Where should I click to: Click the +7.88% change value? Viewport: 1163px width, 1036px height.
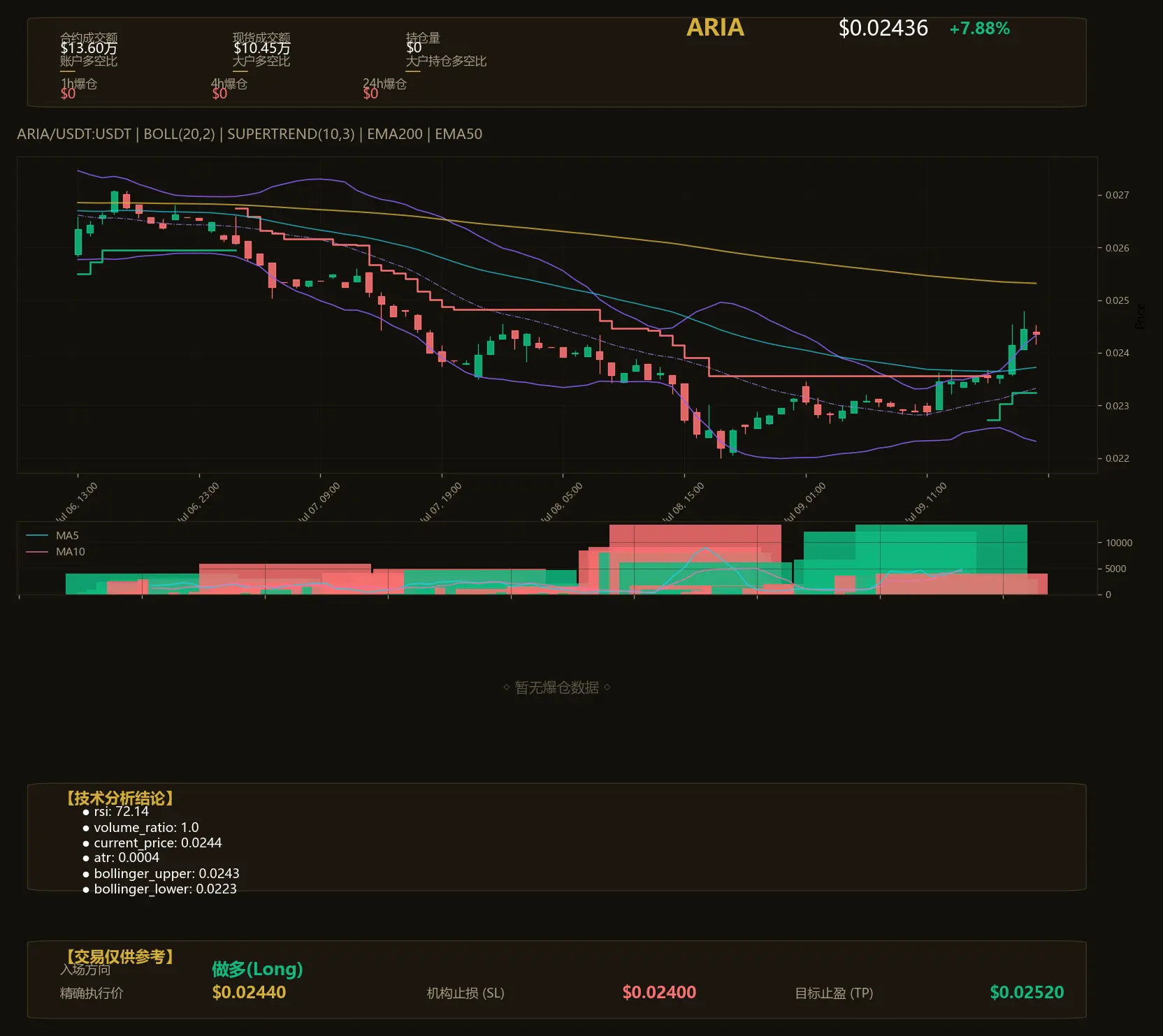click(x=979, y=29)
